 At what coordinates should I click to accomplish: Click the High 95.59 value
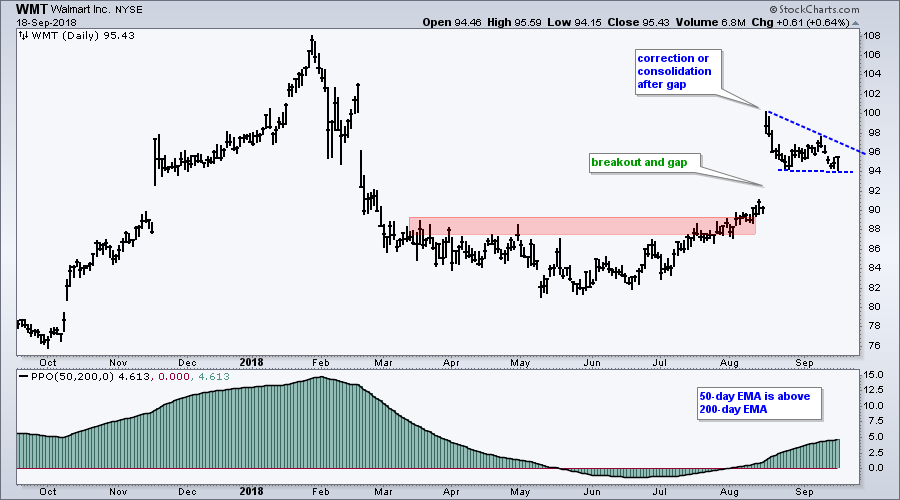click(514, 22)
